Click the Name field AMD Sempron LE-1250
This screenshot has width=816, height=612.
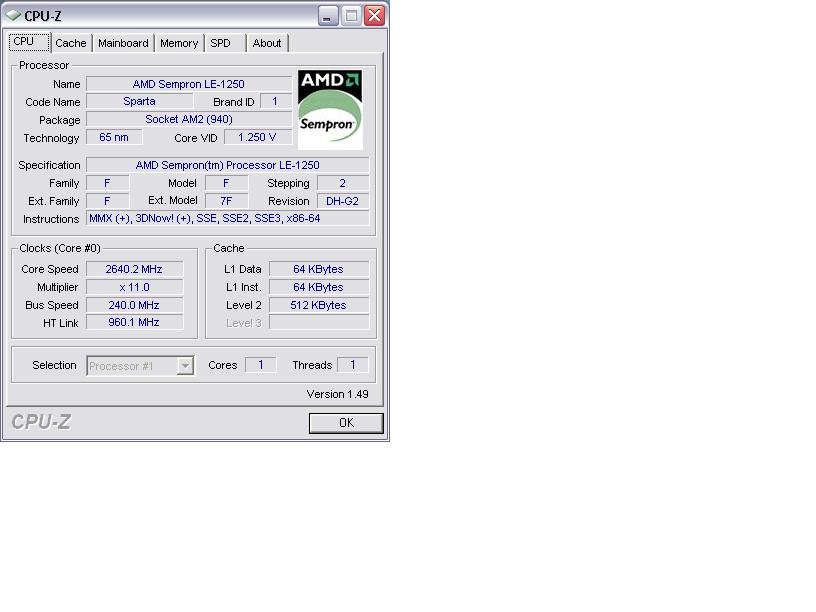click(x=189, y=84)
